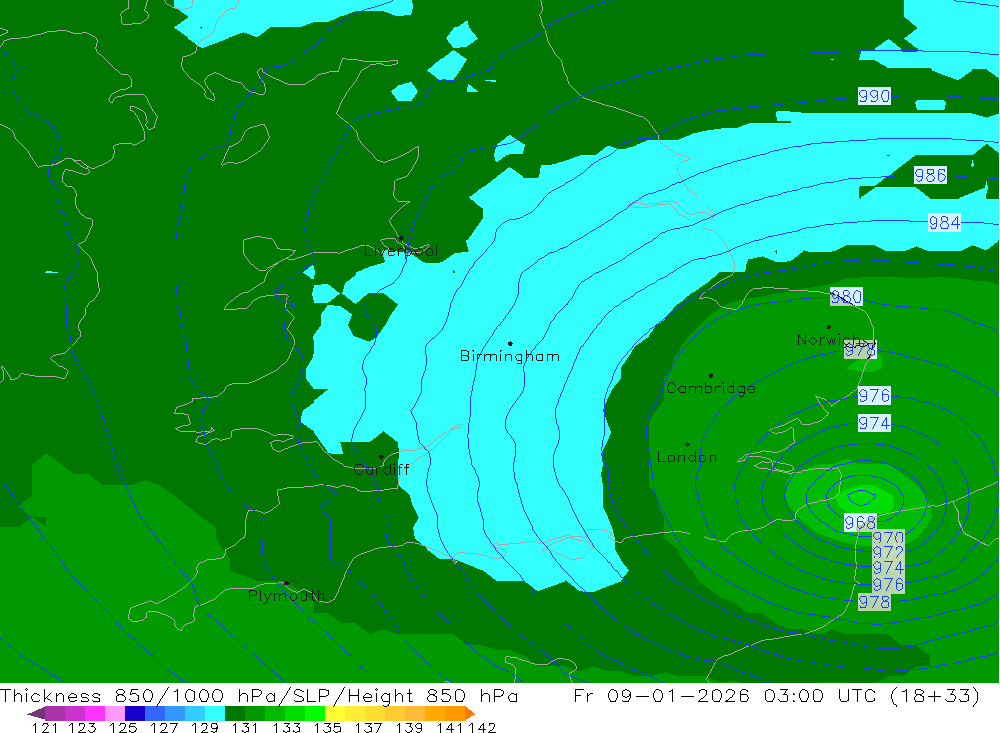Click the legend value 133
Screen dimensions: 1000x733
coord(286,728)
